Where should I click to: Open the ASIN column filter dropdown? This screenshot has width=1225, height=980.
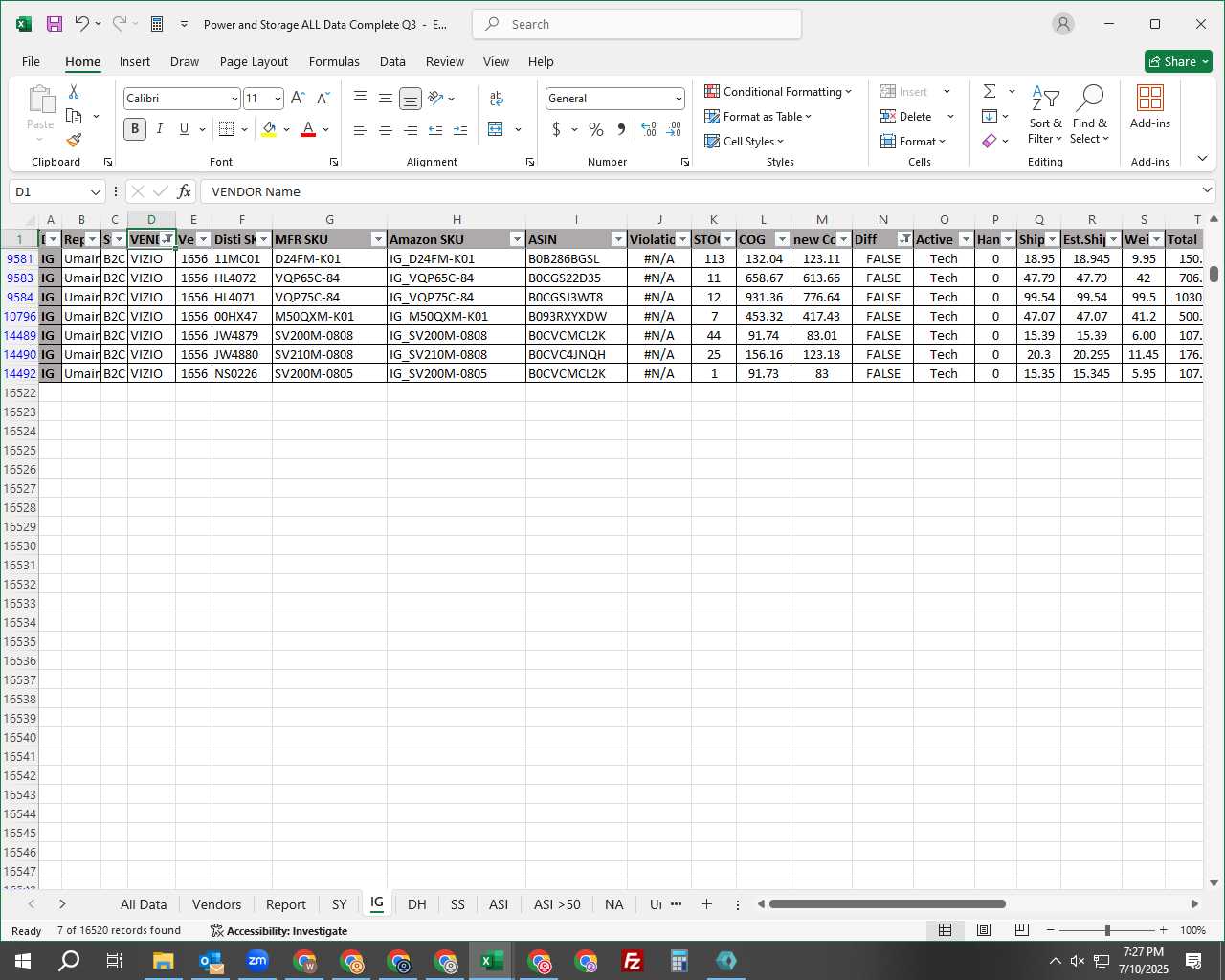point(618,239)
